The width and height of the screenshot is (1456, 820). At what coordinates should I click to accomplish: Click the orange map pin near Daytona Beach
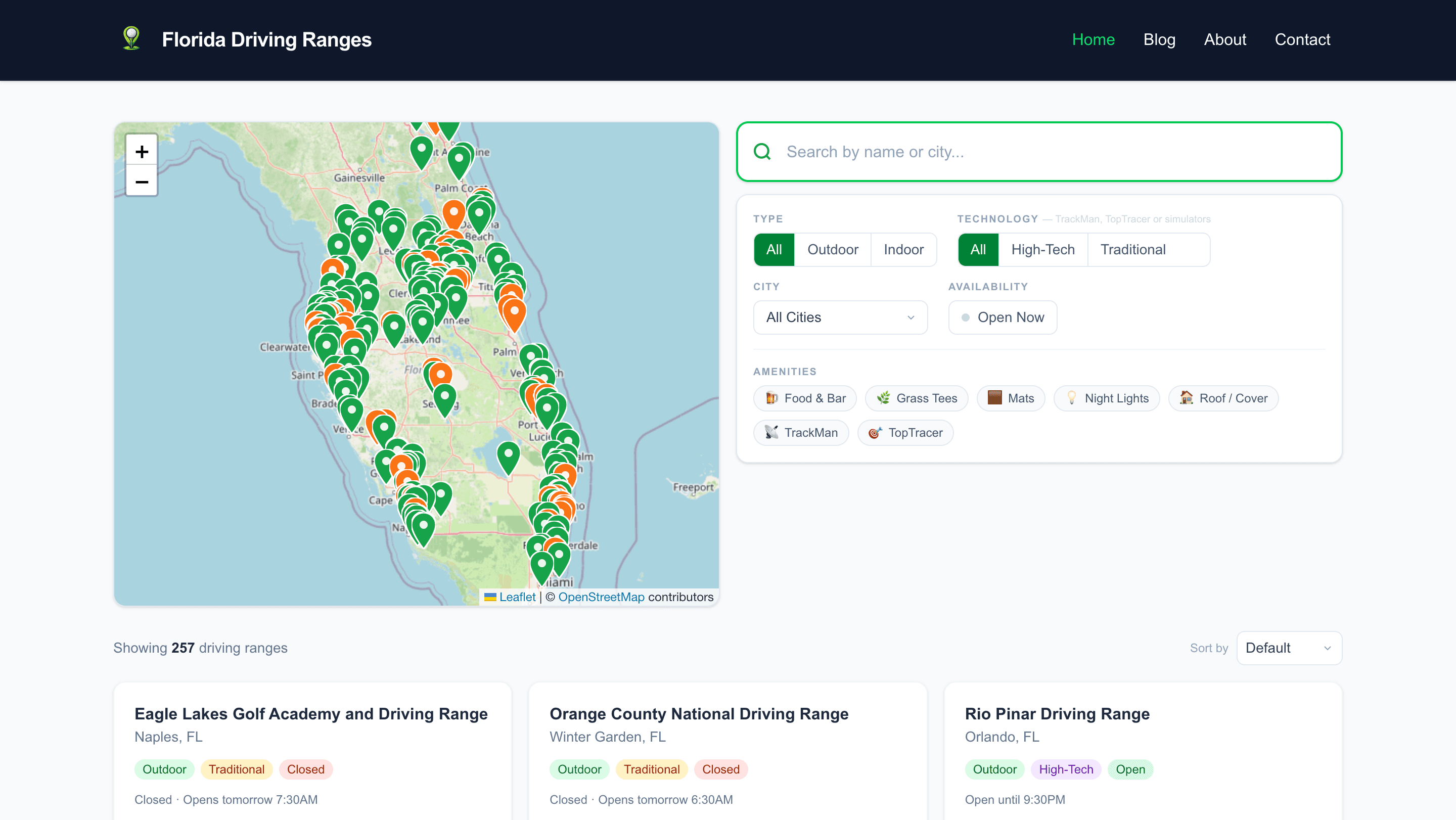[454, 215]
